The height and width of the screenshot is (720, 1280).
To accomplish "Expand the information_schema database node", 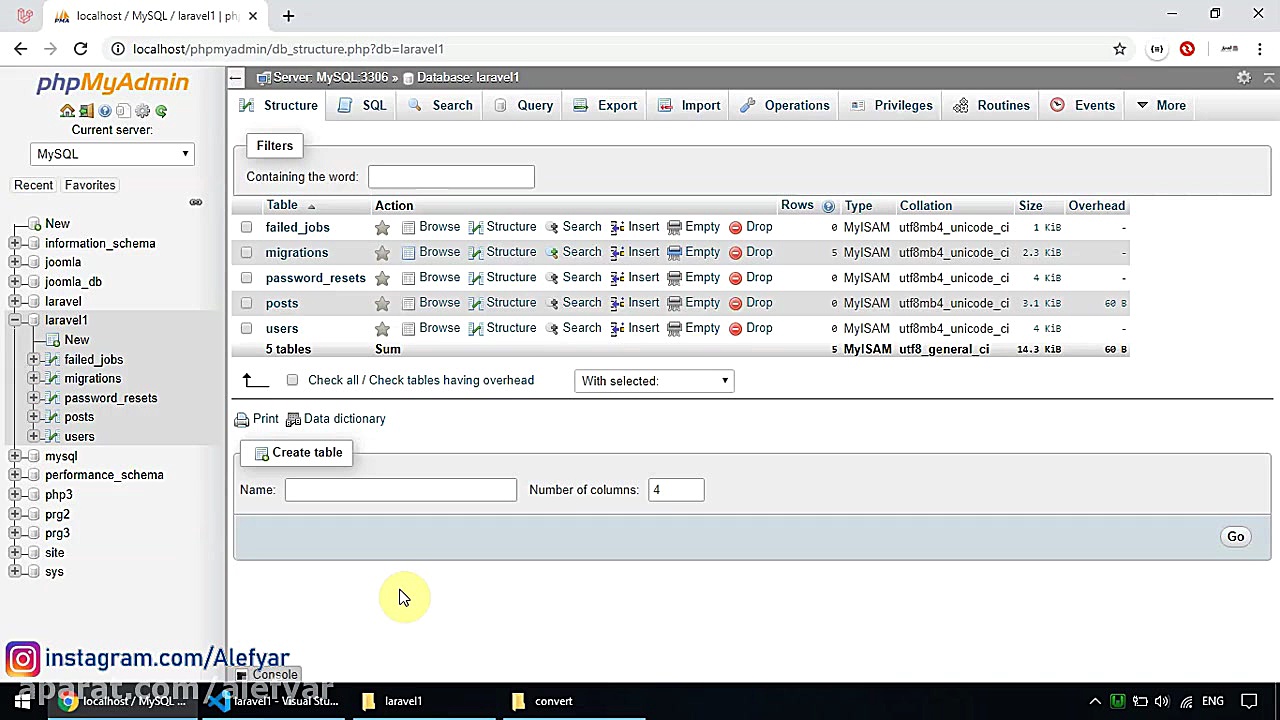I will pos(15,243).
